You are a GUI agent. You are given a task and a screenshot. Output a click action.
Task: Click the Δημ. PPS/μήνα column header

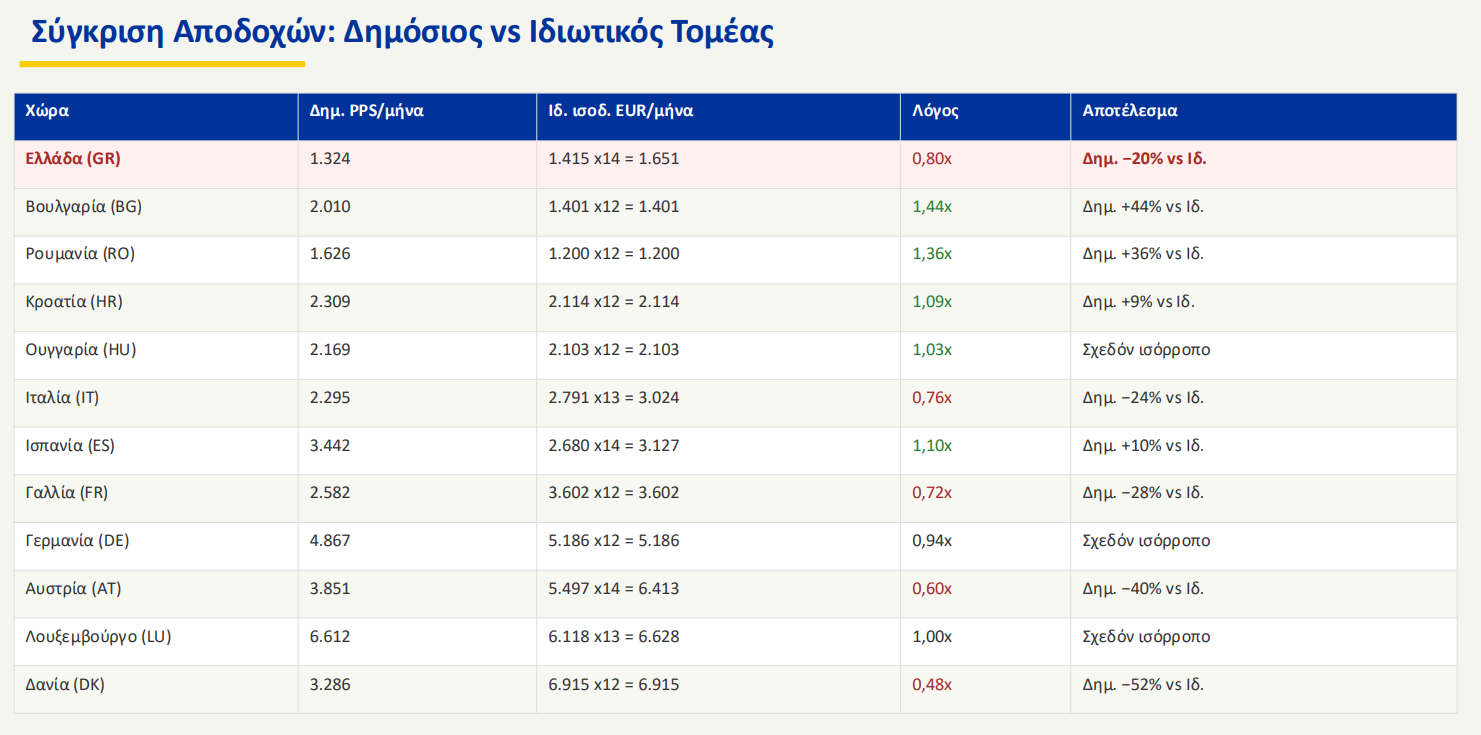[367, 111]
